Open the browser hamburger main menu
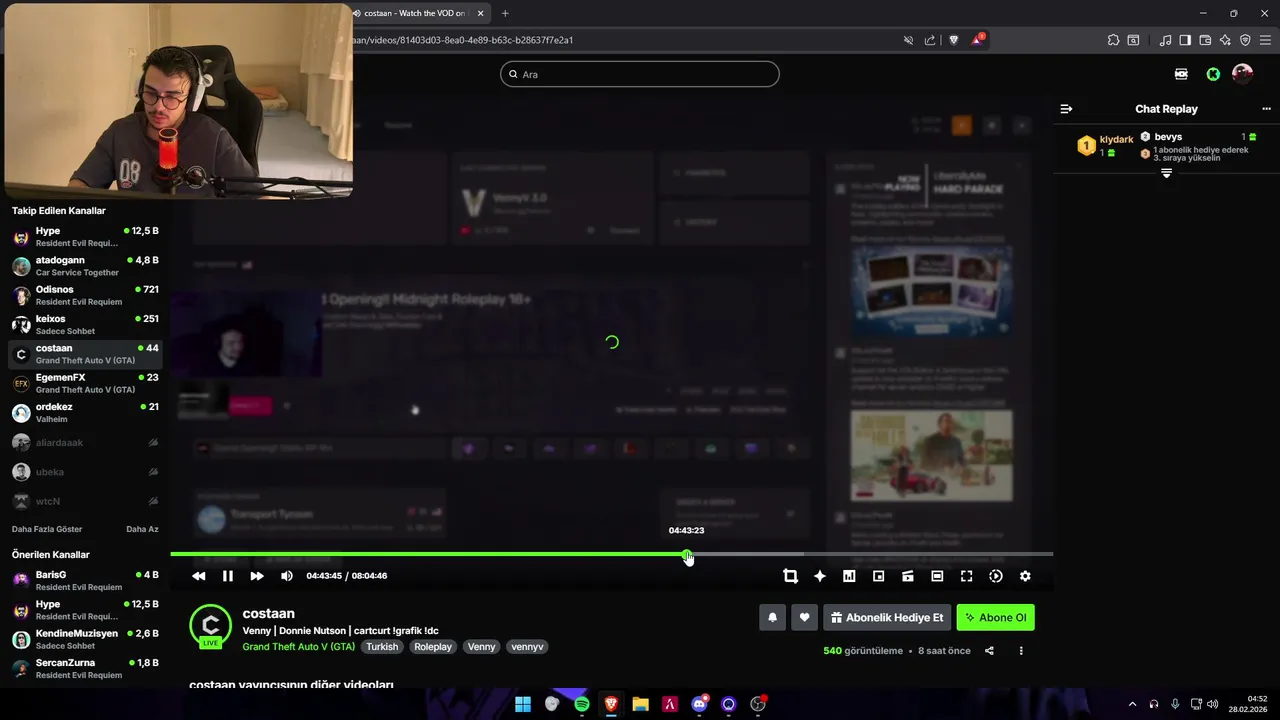 tap(1265, 40)
